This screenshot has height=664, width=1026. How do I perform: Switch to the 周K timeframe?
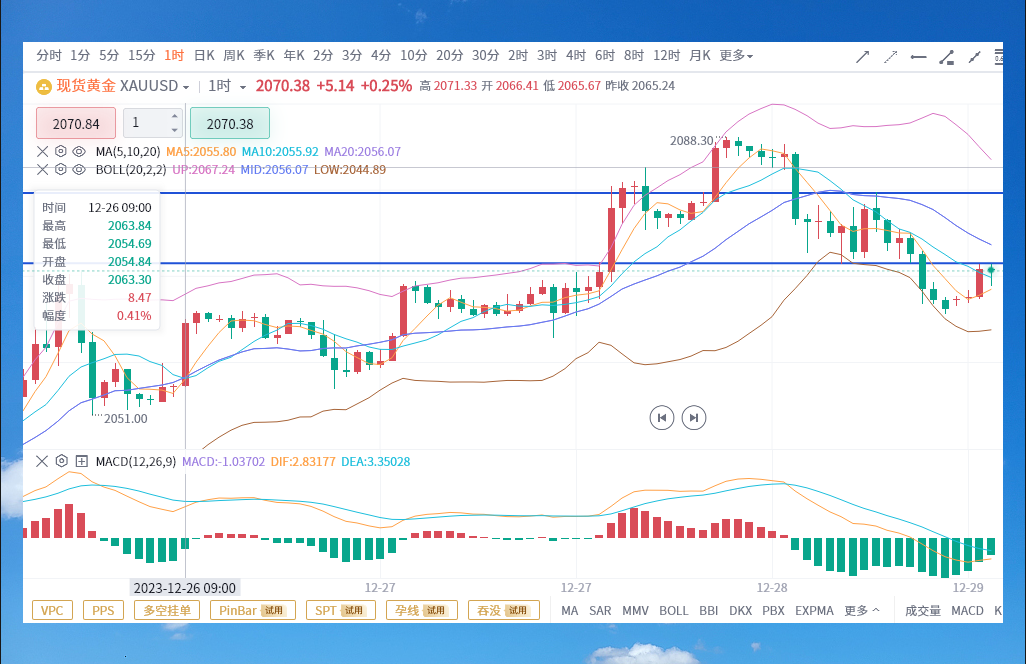click(x=234, y=56)
